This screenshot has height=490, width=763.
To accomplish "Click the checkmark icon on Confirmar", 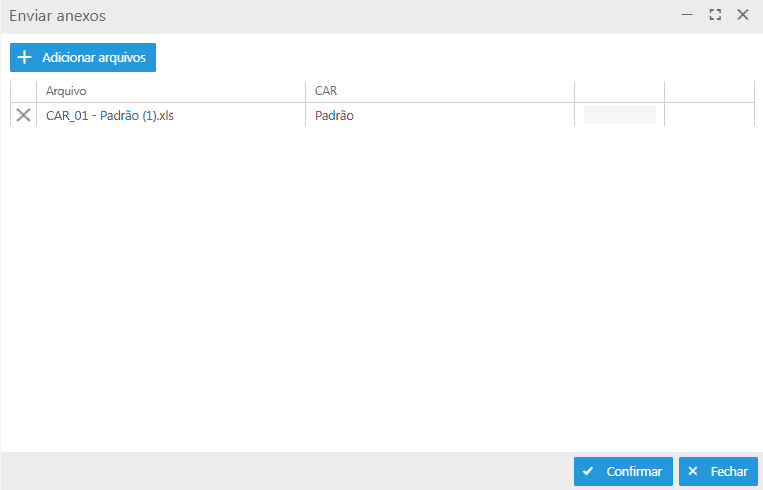I will 588,471.
